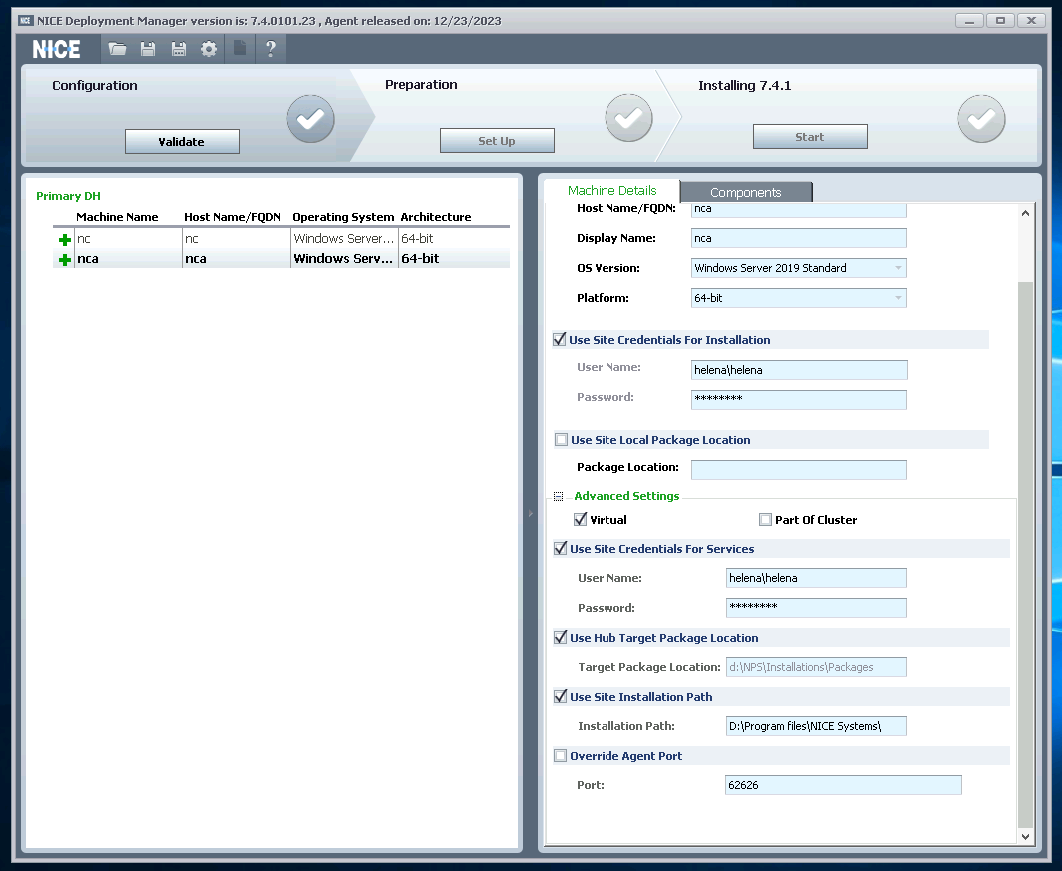
Task: Collapse the Advanced Settings section
Action: pyautogui.click(x=559, y=496)
